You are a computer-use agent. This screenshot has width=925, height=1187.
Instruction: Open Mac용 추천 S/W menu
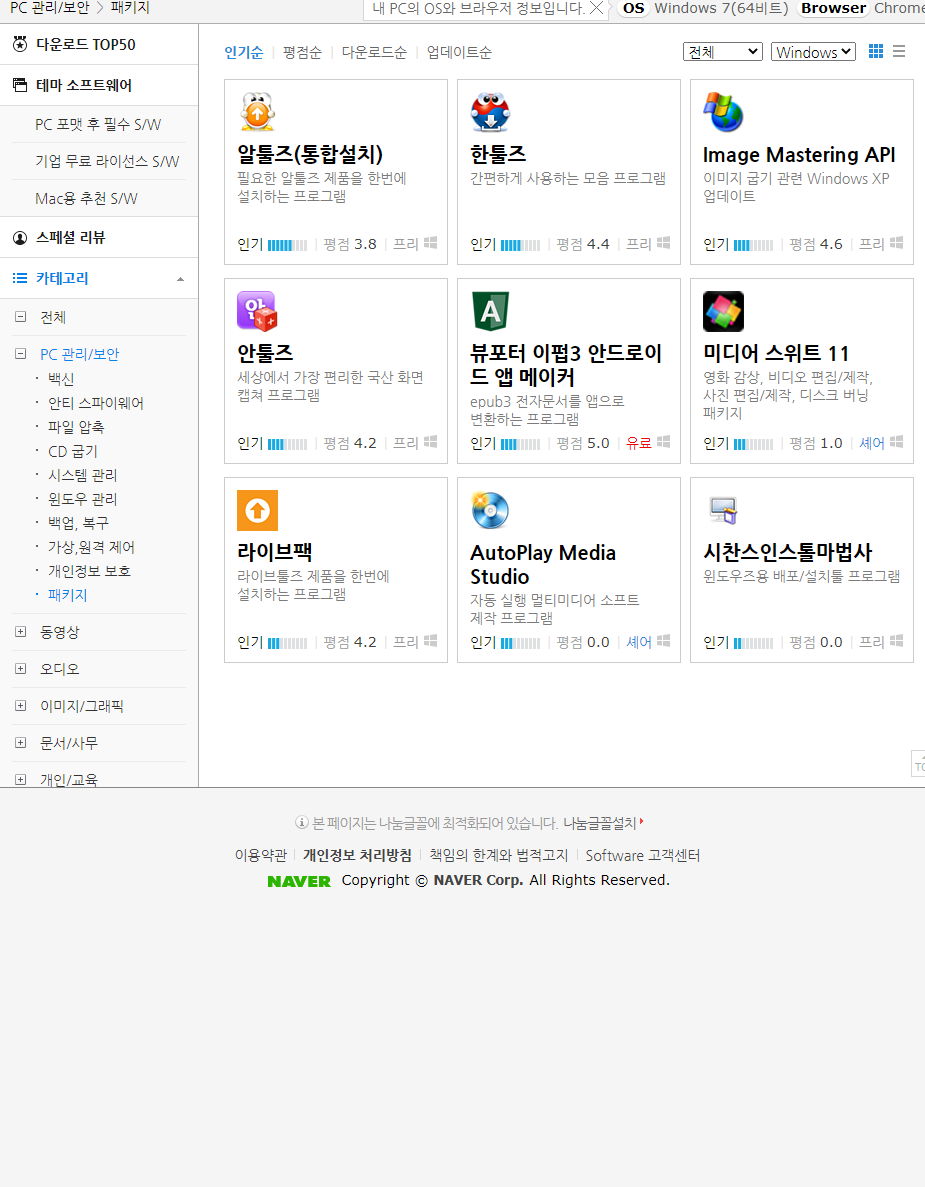(x=86, y=198)
